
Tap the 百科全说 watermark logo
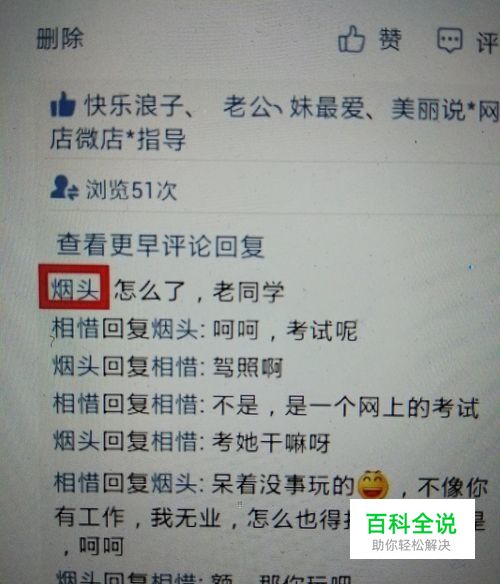pyautogui.click(x=412, y=529)
